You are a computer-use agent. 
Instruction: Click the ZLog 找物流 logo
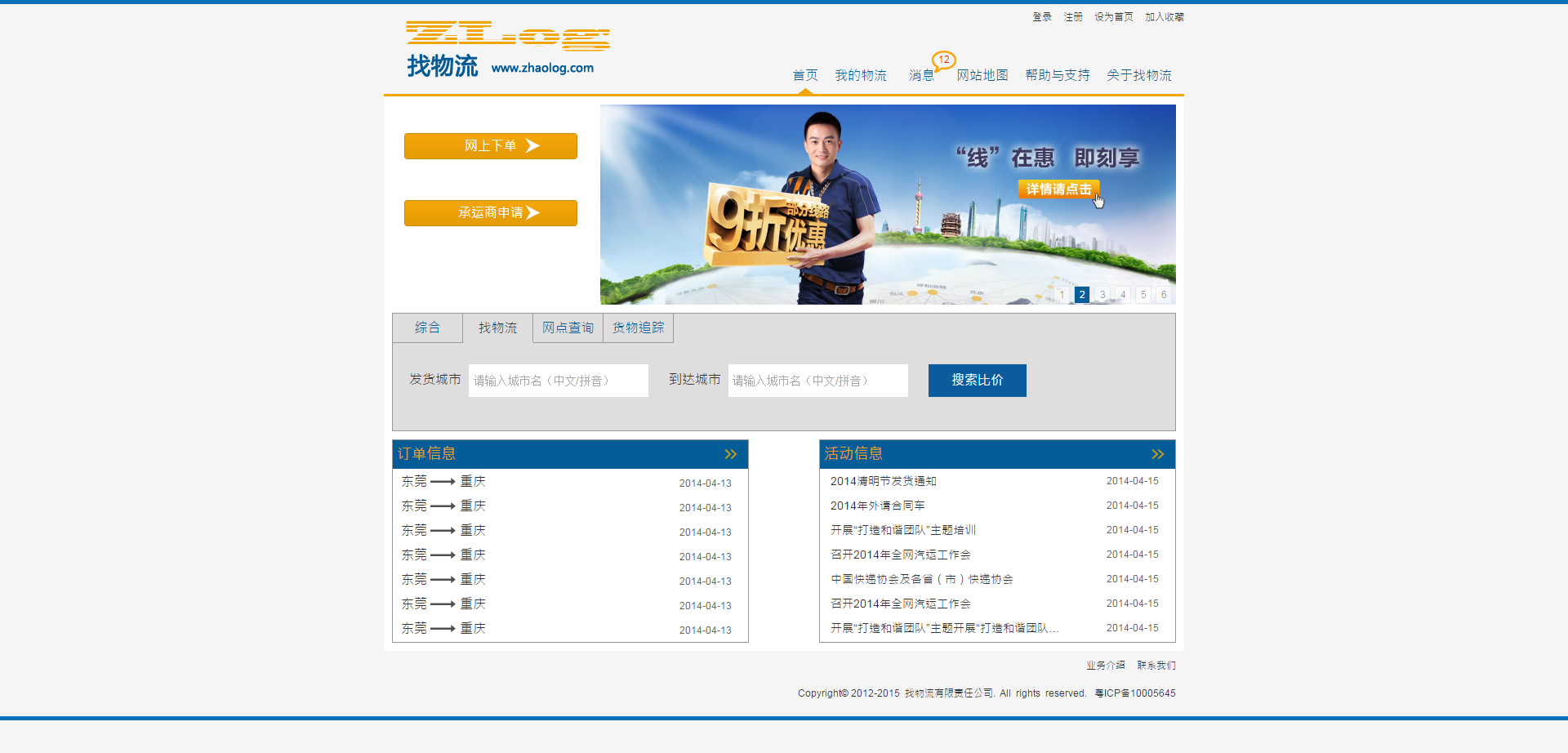pyautogui.click(x=507, y=49)
